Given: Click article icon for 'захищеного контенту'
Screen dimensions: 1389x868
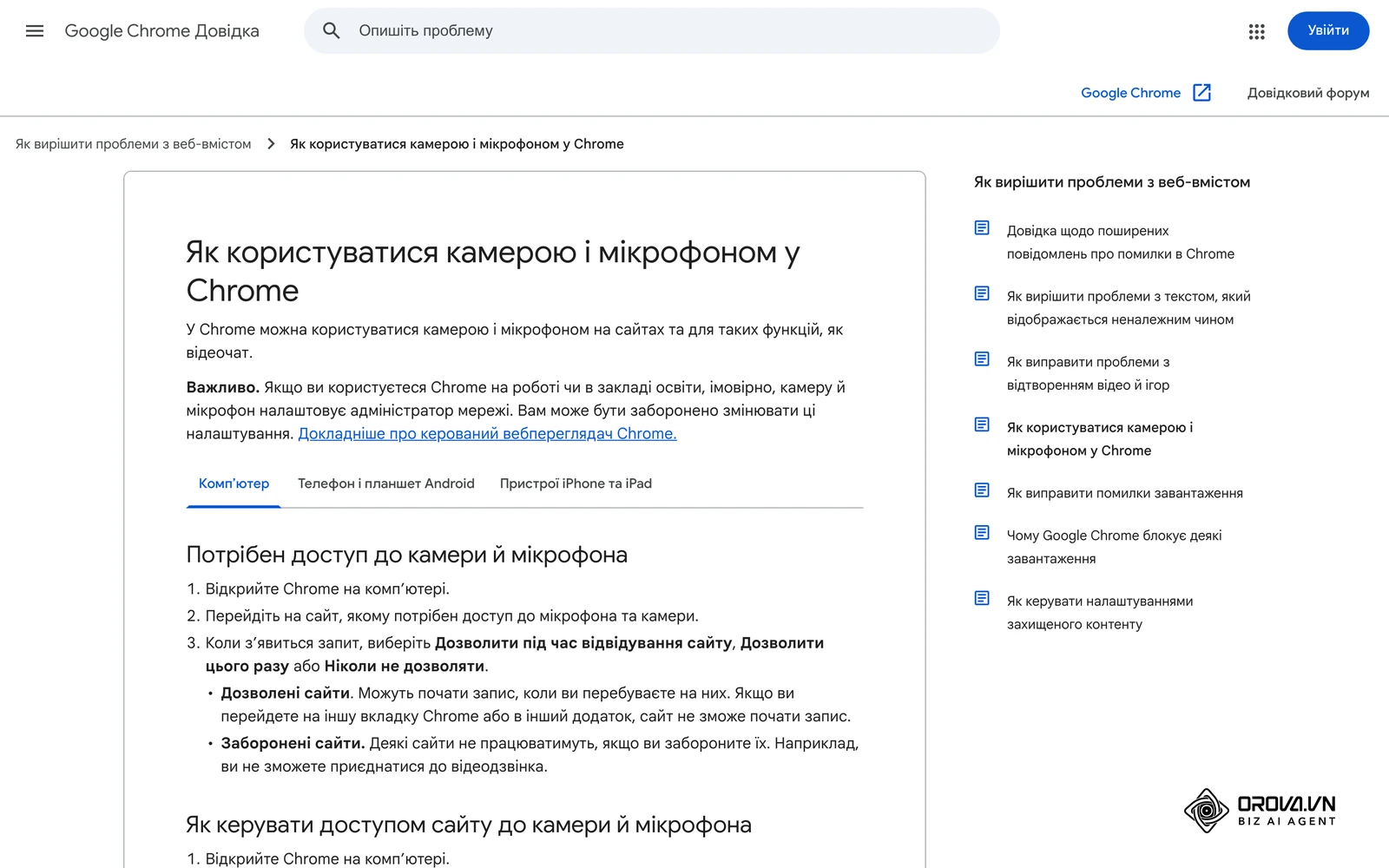Looking at the screenshot, I should click(982, 598).
